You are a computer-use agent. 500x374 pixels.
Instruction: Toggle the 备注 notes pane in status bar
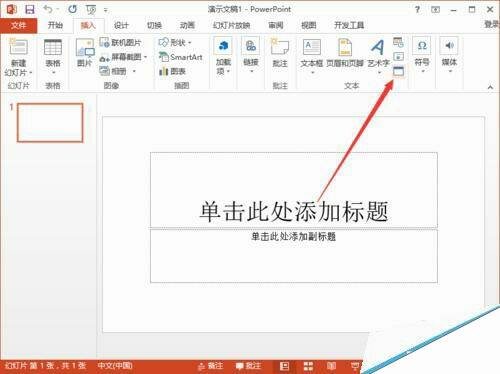pos(210,366)
